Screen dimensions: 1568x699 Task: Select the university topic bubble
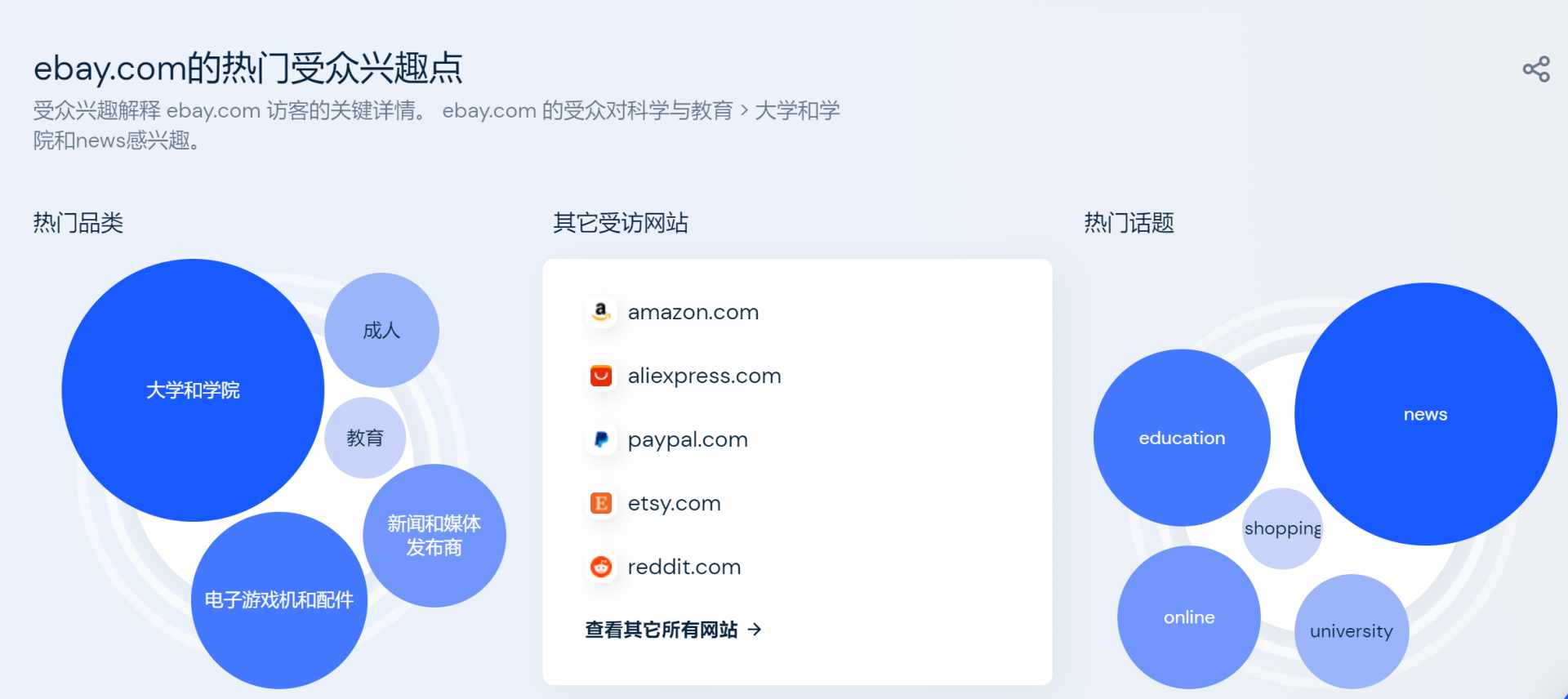pos(1352,631)
